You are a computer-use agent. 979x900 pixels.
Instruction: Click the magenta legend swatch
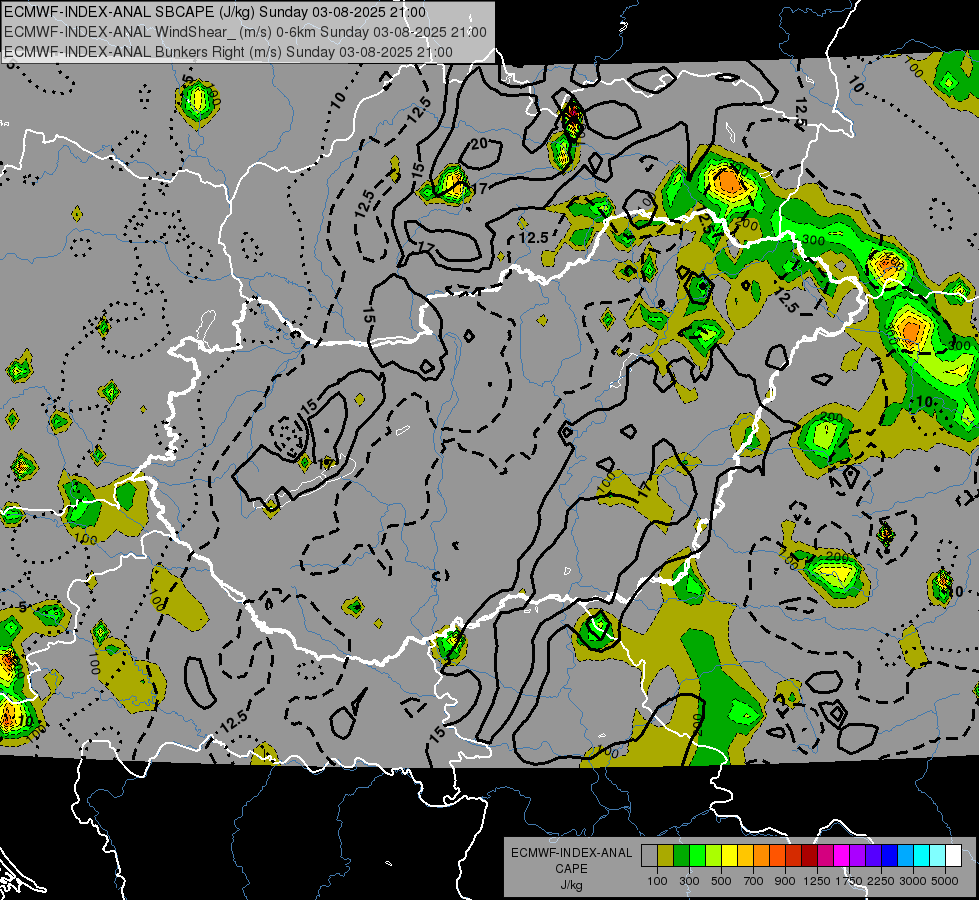[x=842, y=856]
